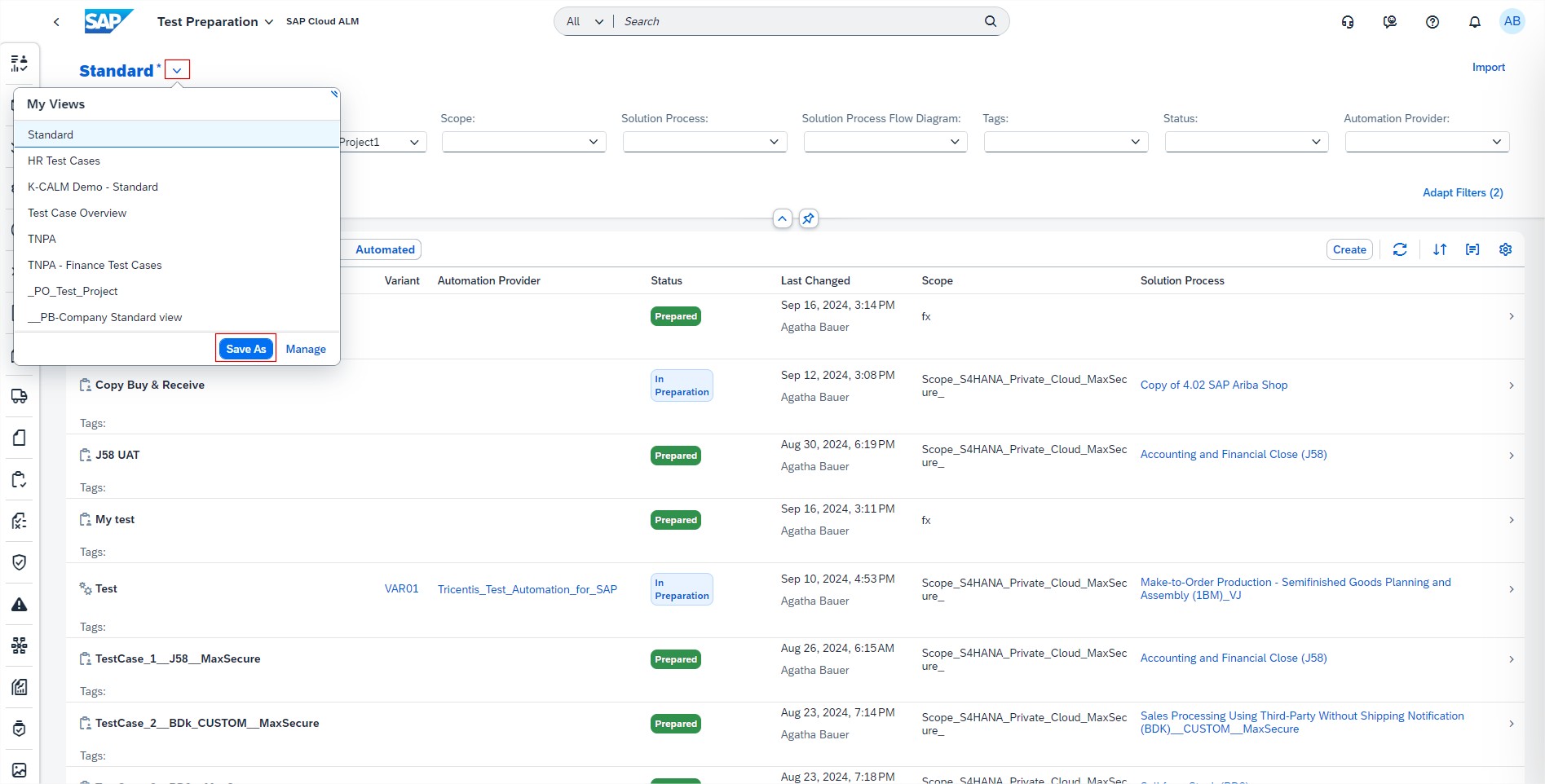Open table settings gear icon
Image resolution: width=1545 pixels, height=784 pixels.
pos(1505,249)
